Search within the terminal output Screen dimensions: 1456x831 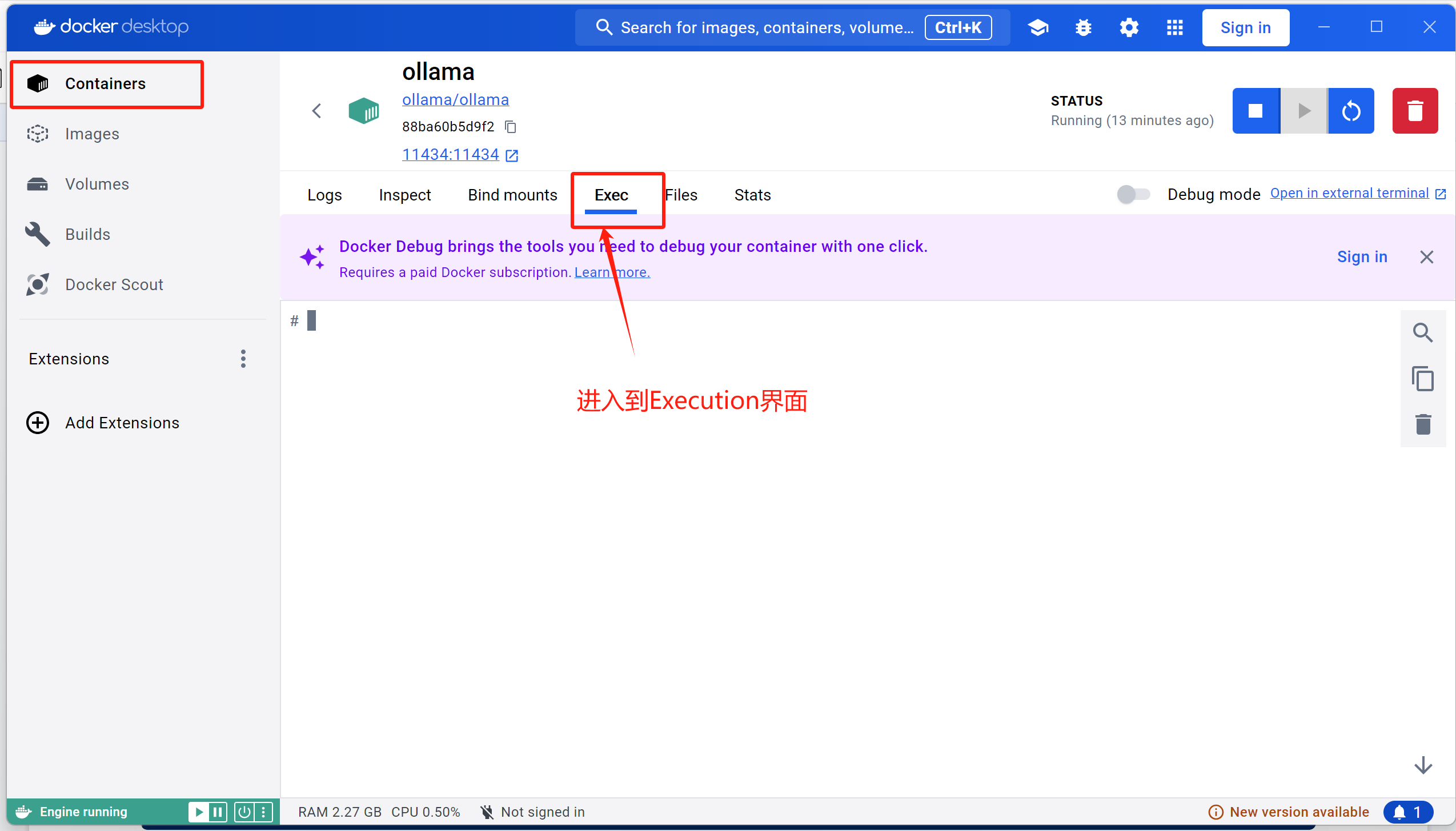[x=1422, y=333]
